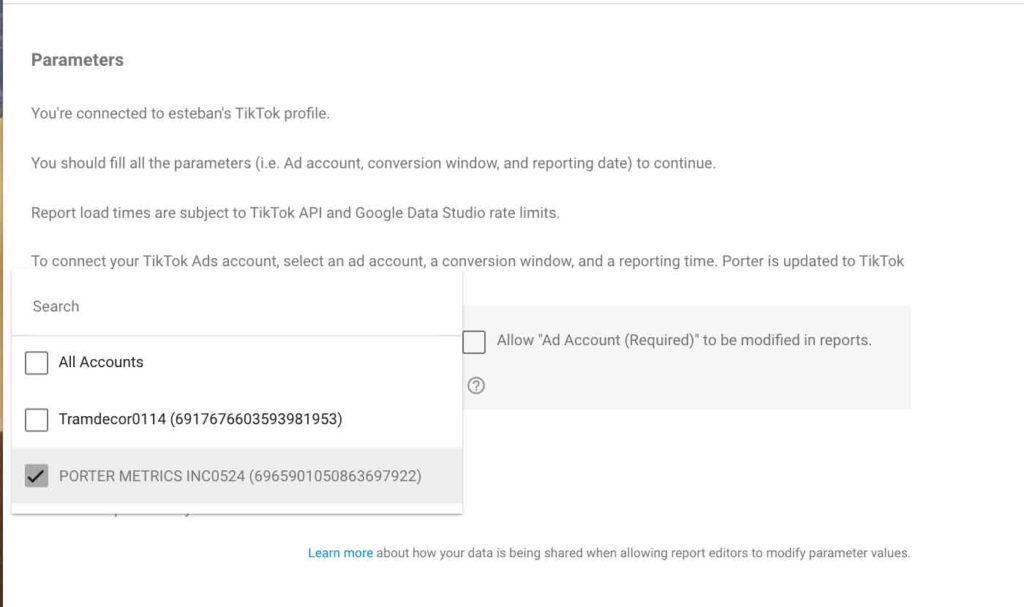Uncheck the PORTER METRICS INC0524 checkbox
Image resolution: width=1024 pixels, height=607 pixels.
click(37, 476)
